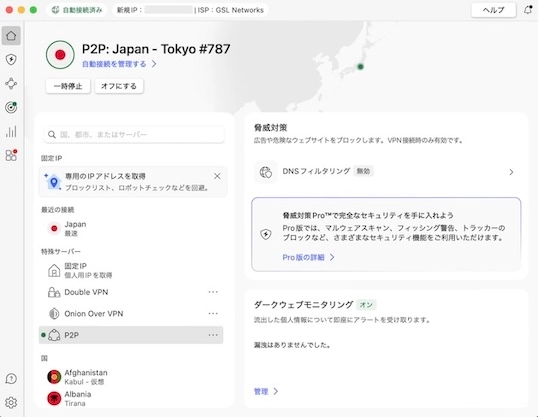Screen dimensions: 538x417
Task: Open the help question-mark sidebar icon
Action: [11, 379]
